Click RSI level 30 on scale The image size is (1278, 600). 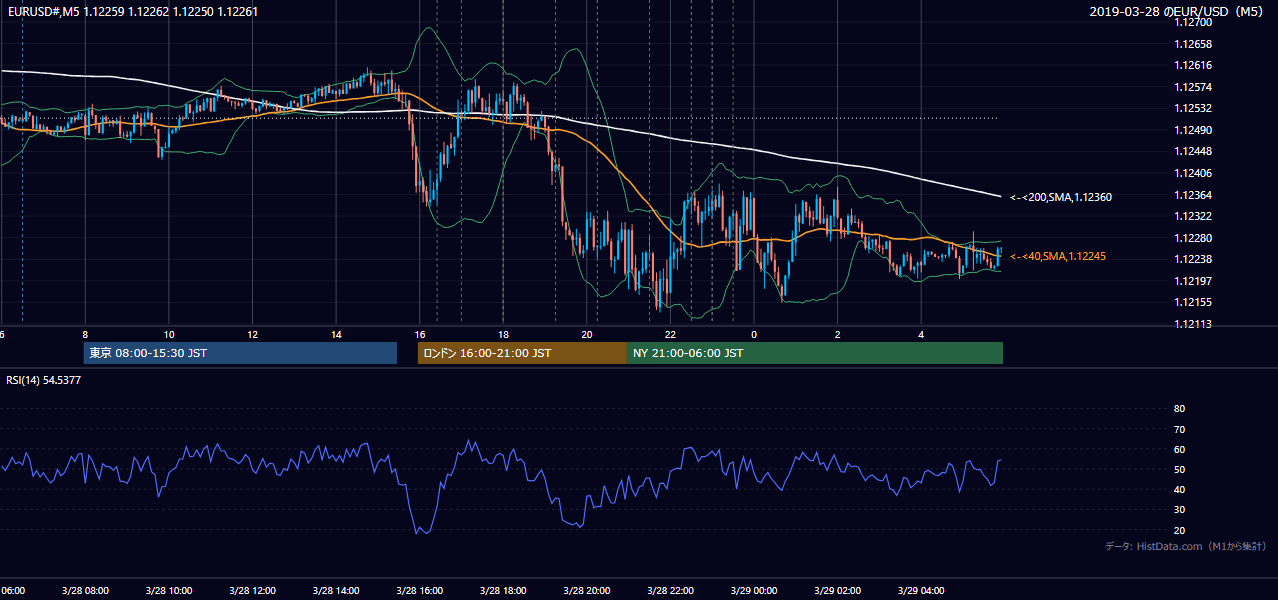(x=1179, y=510)
